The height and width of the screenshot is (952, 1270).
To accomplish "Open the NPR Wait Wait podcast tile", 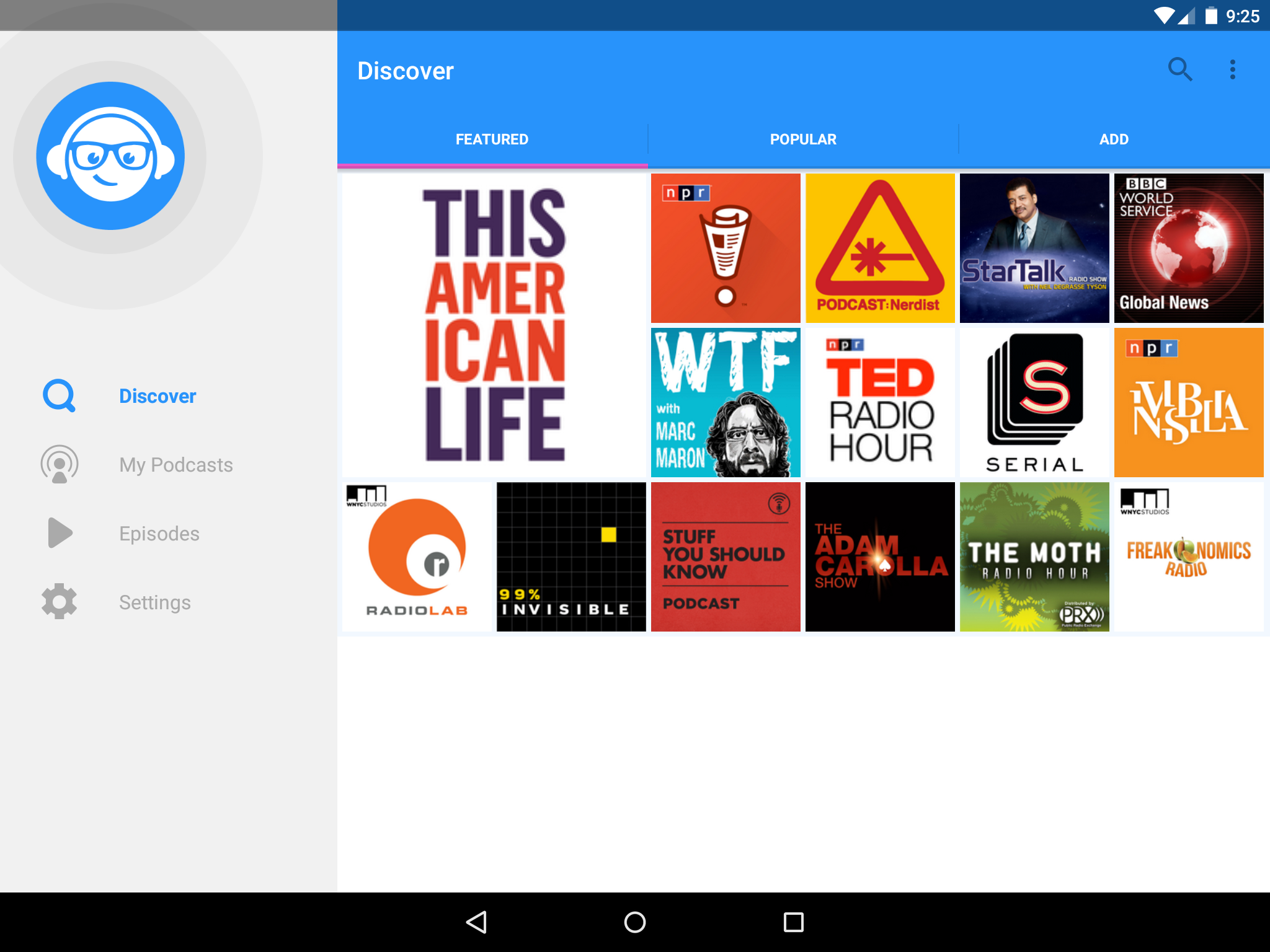I will pyautogui.click(x=726, y=248).
